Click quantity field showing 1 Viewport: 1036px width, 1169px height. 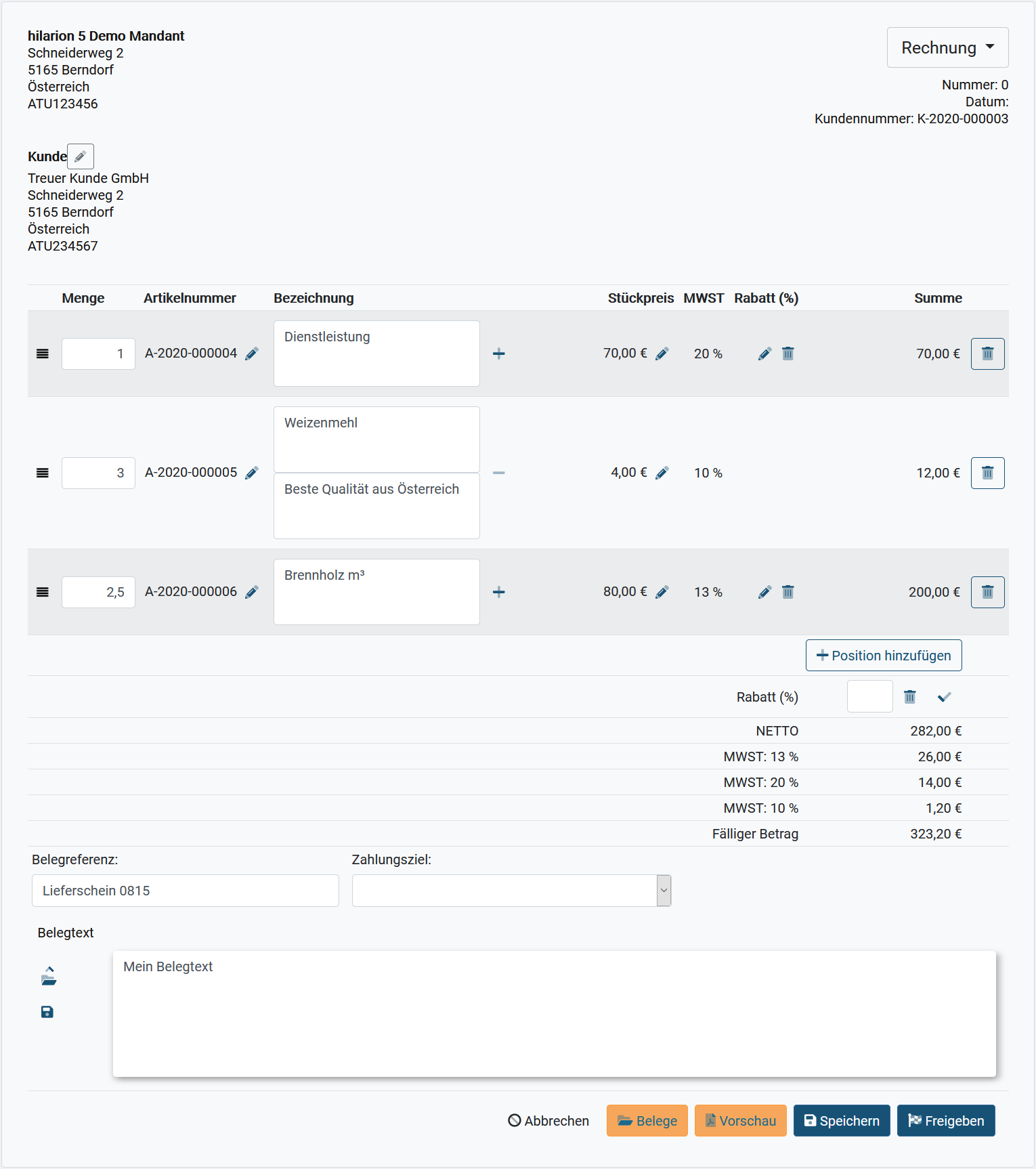coord(98,354)
